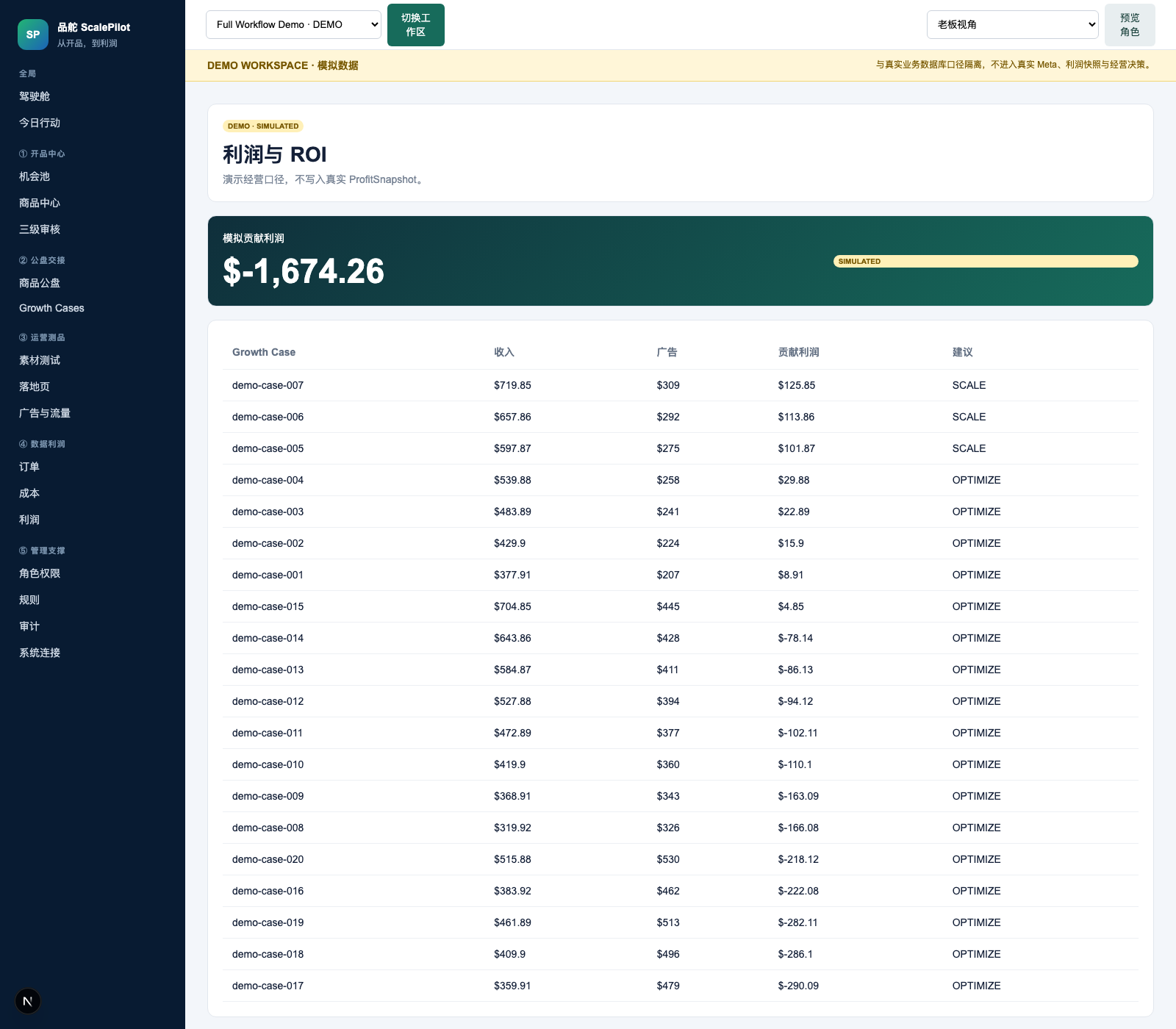
Task: Click the 预览角色 button
Action: tap(1130, 25)
